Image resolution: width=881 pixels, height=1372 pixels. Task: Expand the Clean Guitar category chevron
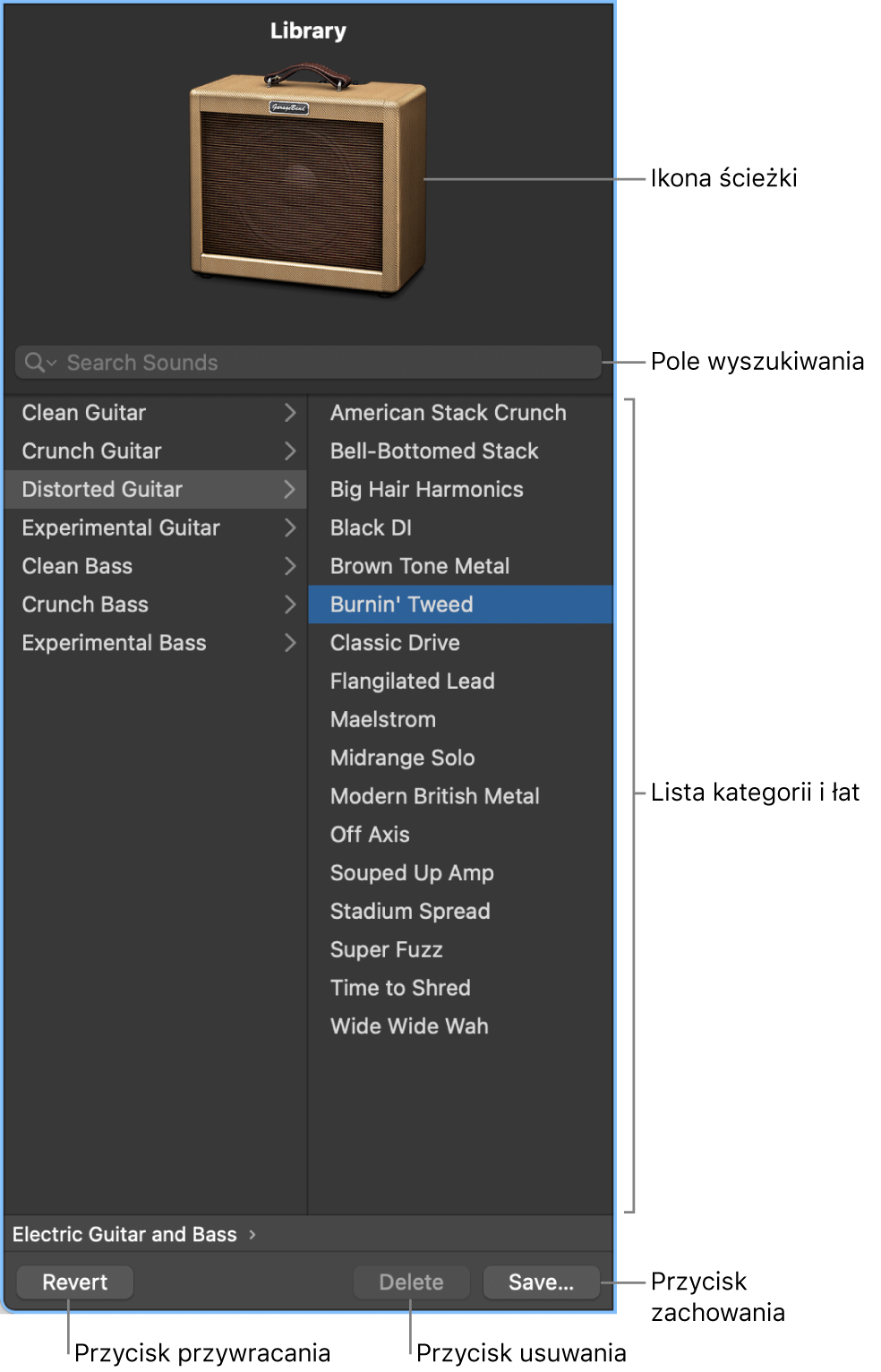289,413
